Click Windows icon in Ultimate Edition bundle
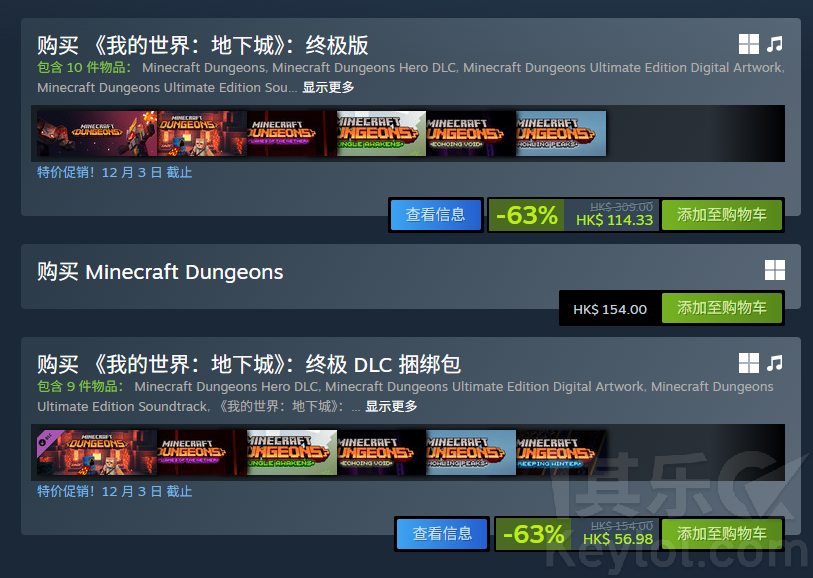 click(749, 45)
